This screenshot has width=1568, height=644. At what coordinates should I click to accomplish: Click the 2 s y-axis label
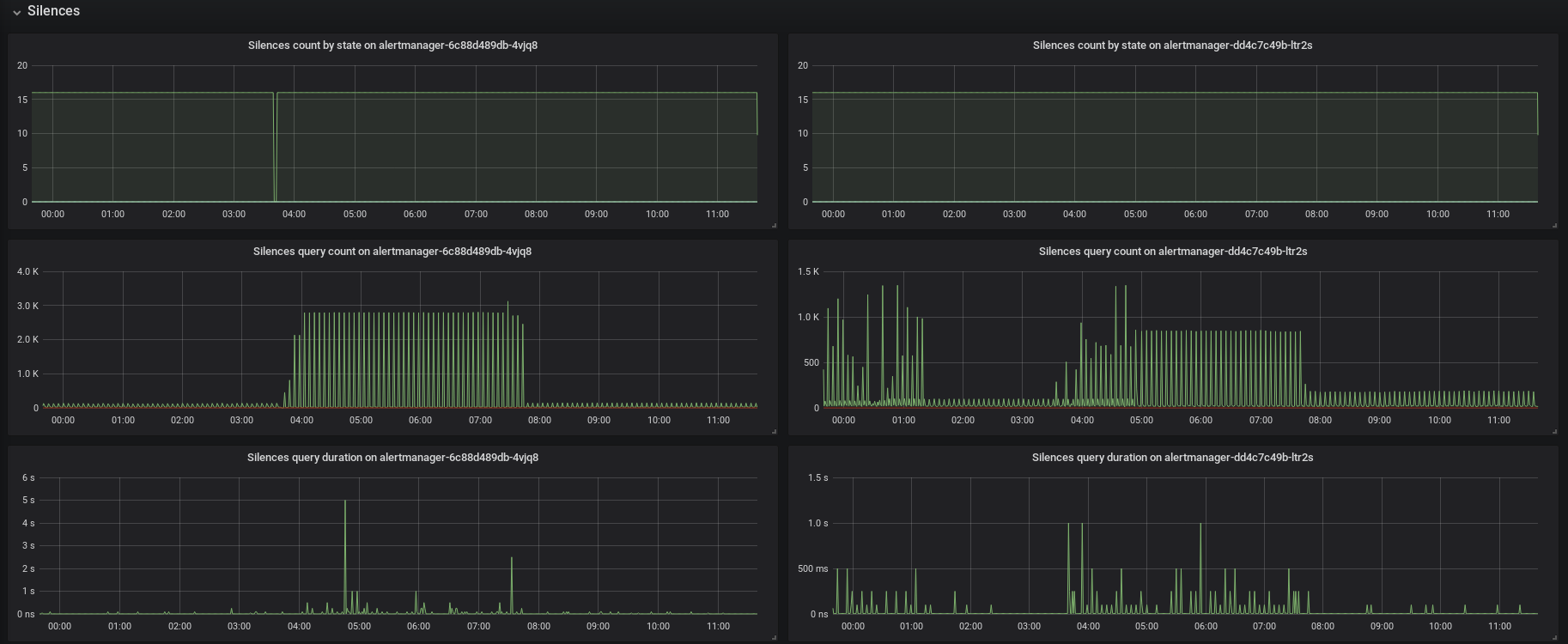pos(28,568)
